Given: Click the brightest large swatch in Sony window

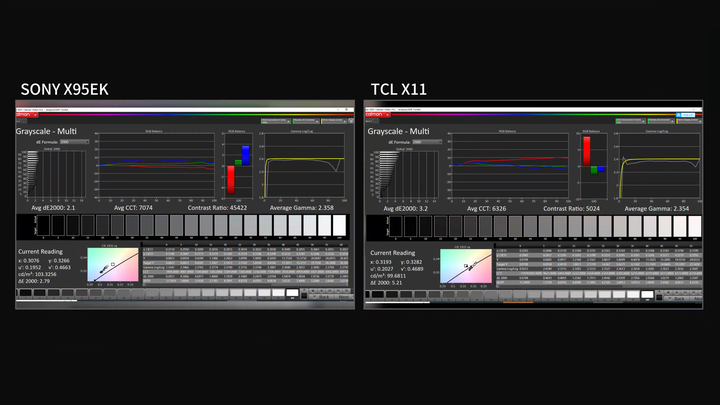Looking at the screenshot, I should coord(339,225).
